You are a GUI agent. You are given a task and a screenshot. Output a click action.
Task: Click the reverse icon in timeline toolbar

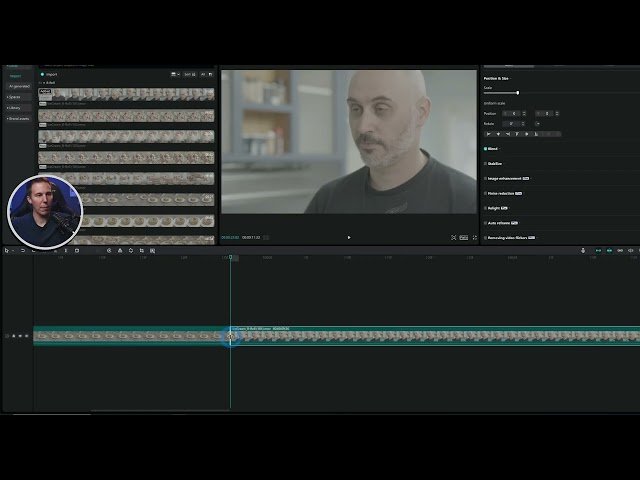109,251
